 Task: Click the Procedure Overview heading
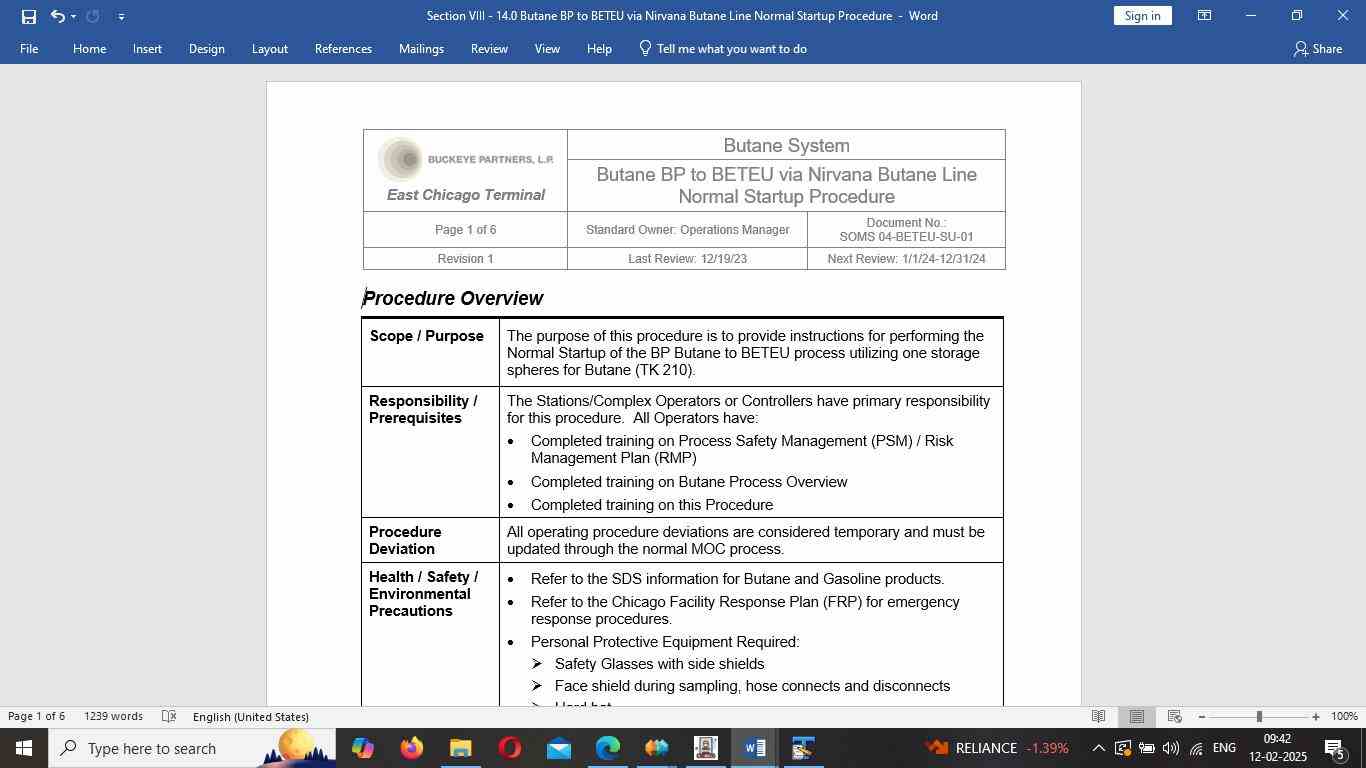click(453, 299)
